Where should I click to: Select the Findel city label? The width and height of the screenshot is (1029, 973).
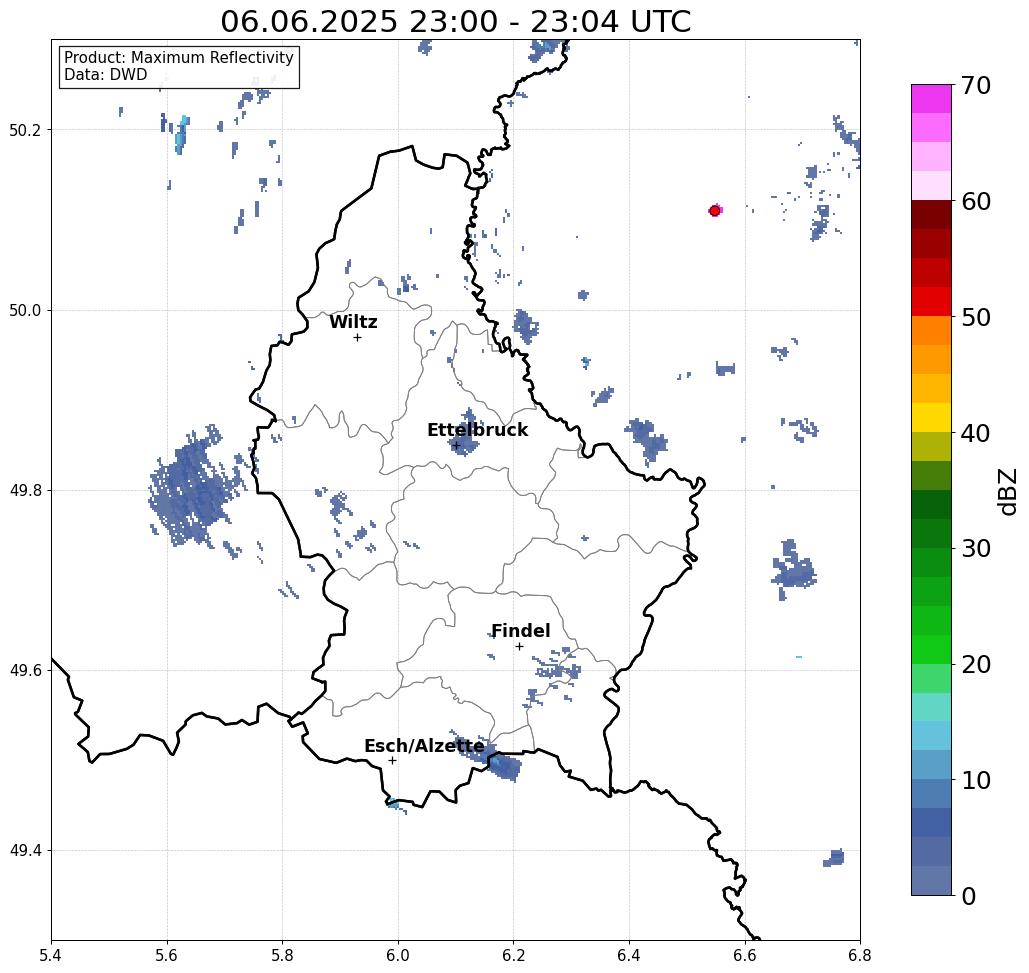click(520, 631)
